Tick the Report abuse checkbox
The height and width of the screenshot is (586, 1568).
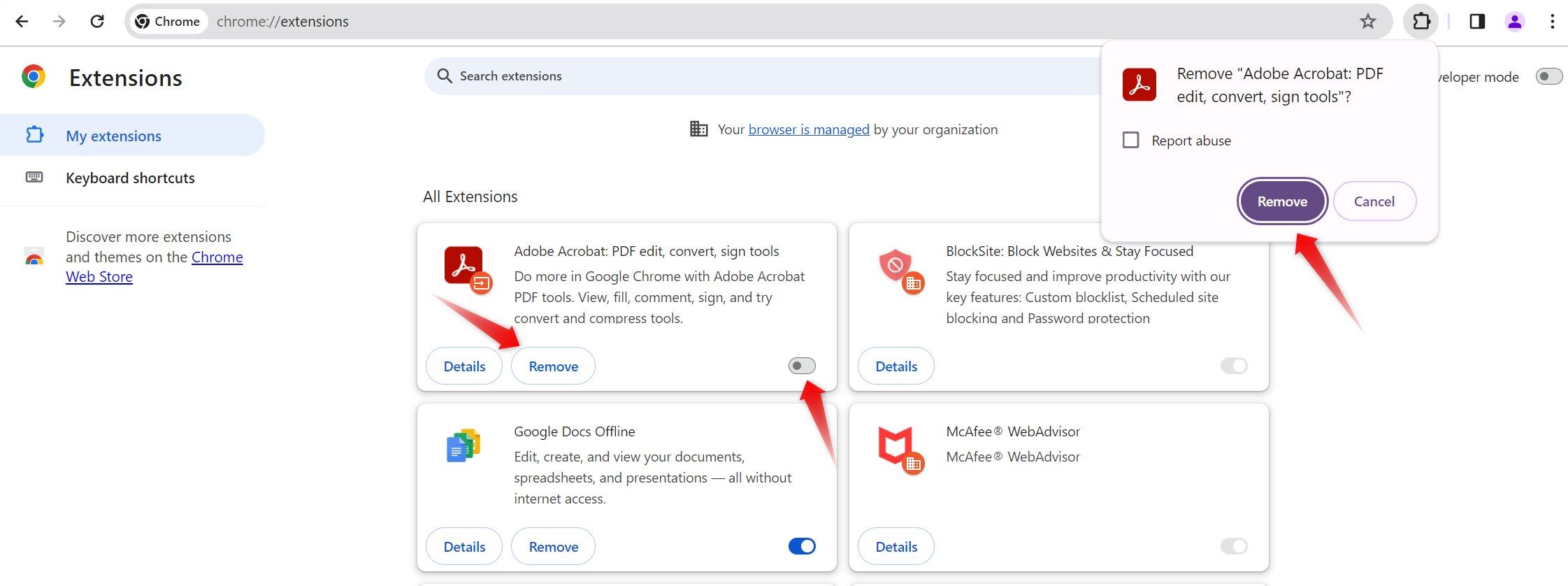1130,140
